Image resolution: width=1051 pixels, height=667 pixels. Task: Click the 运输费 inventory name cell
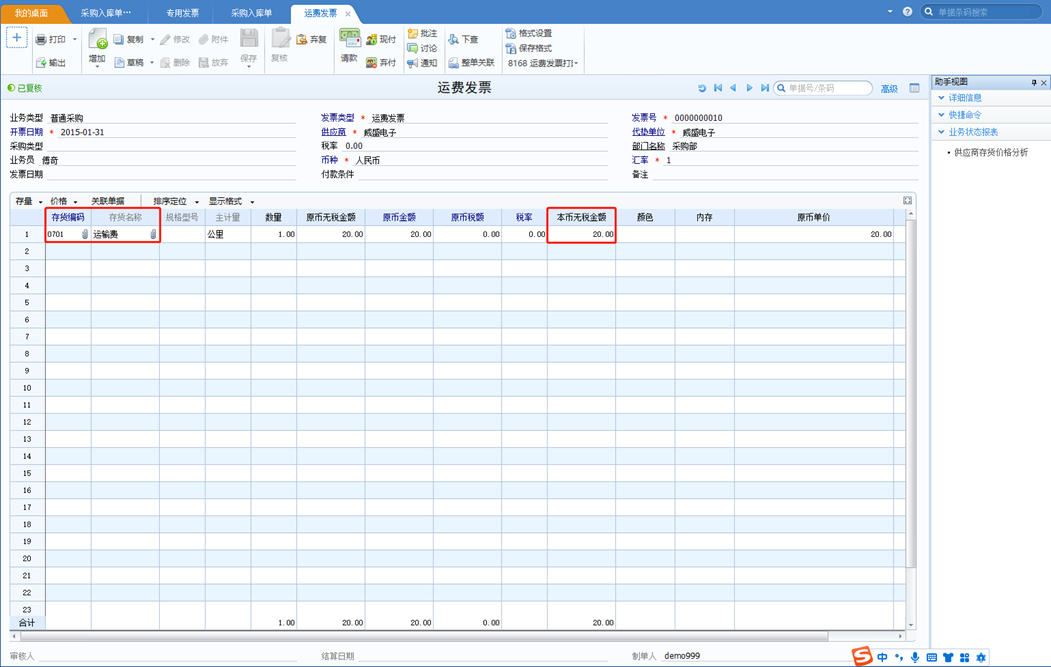click(x=125, y=234)
